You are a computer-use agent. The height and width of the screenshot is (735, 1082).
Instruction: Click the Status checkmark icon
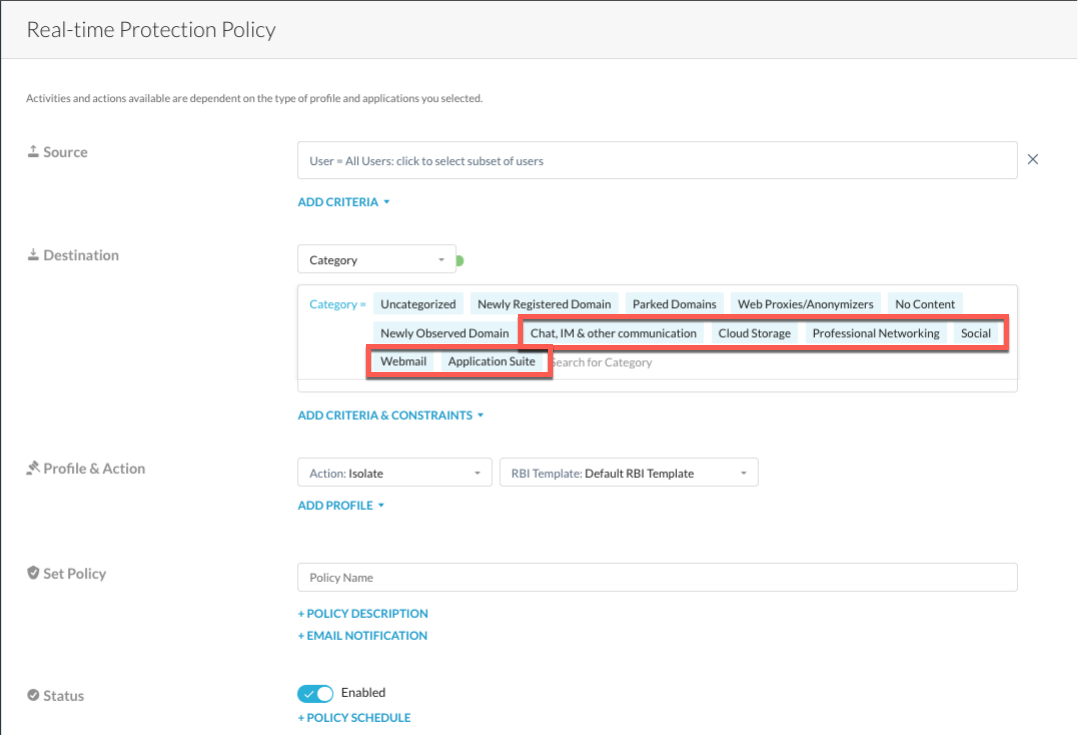tap(33, 696)
